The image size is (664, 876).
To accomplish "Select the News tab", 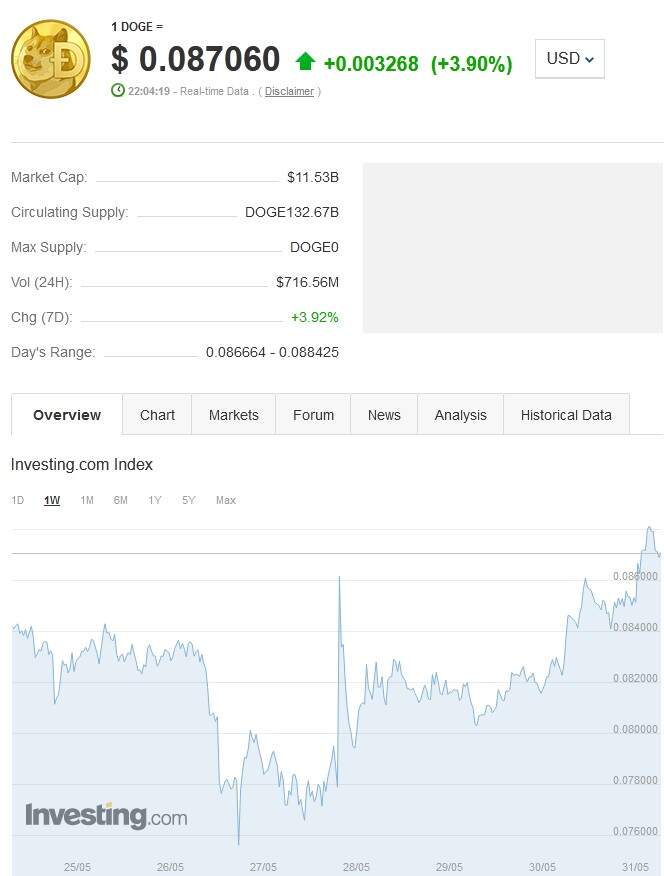I will coord(384,415).
